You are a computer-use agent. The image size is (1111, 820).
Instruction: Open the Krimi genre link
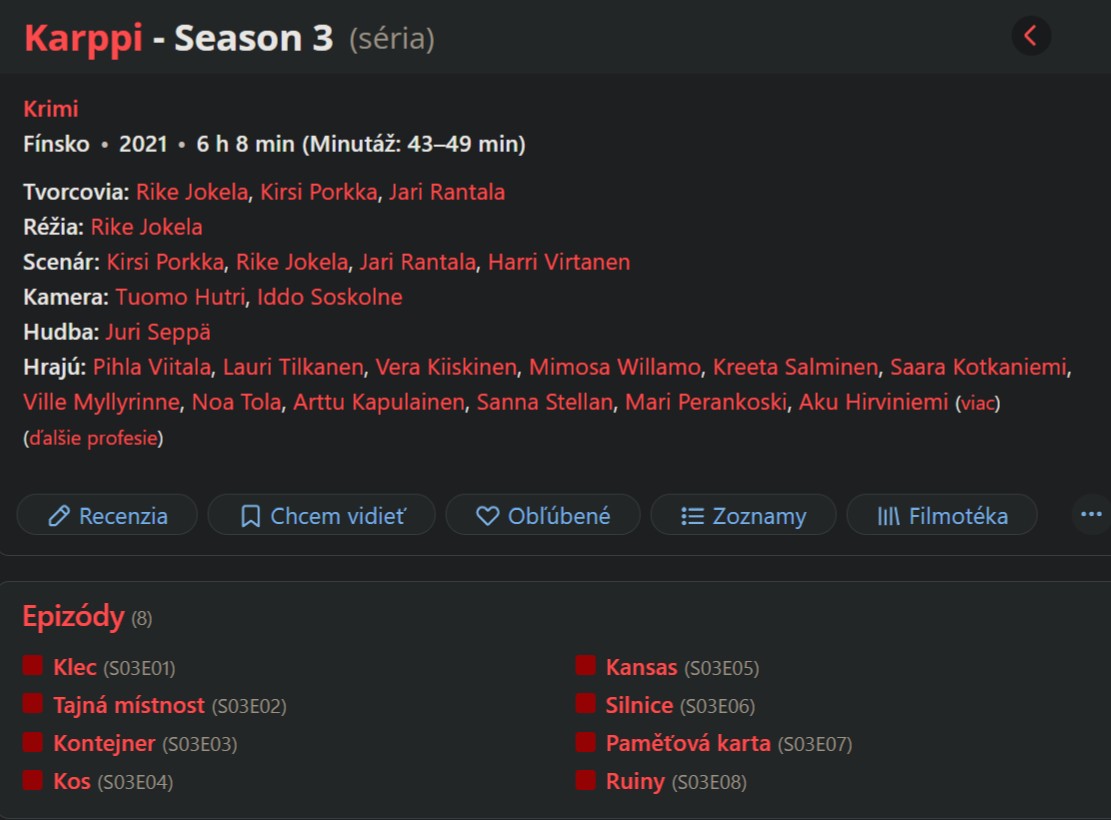tap(51, 109)
